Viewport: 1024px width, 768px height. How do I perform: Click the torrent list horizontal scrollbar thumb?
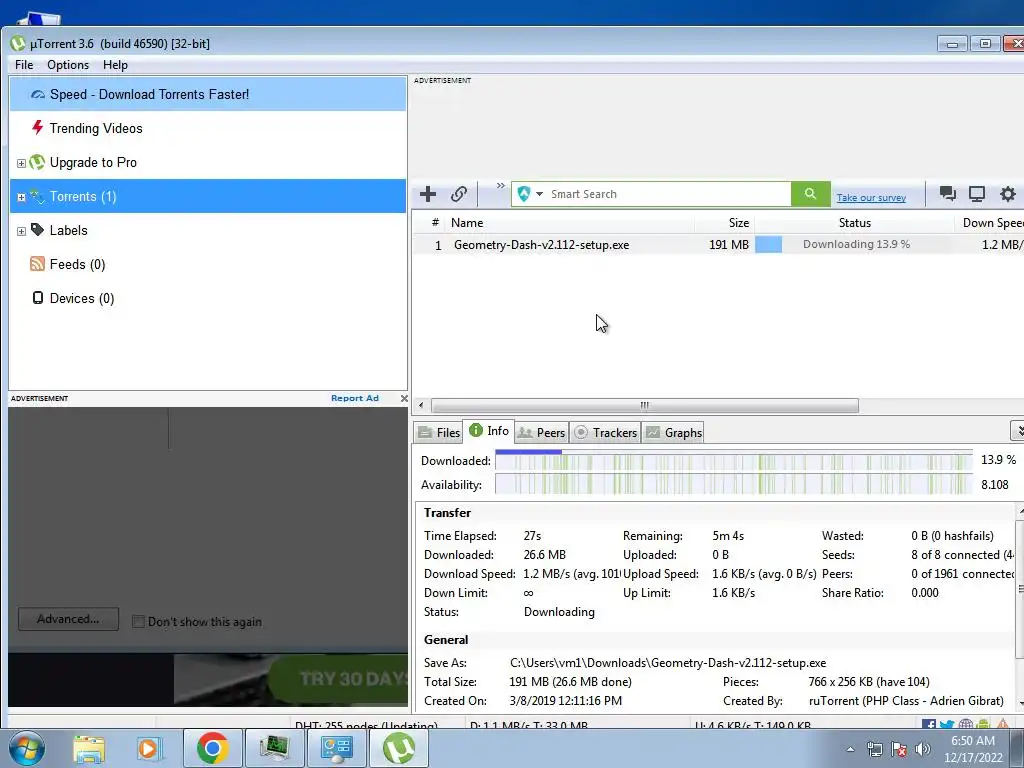pos(645,406)
